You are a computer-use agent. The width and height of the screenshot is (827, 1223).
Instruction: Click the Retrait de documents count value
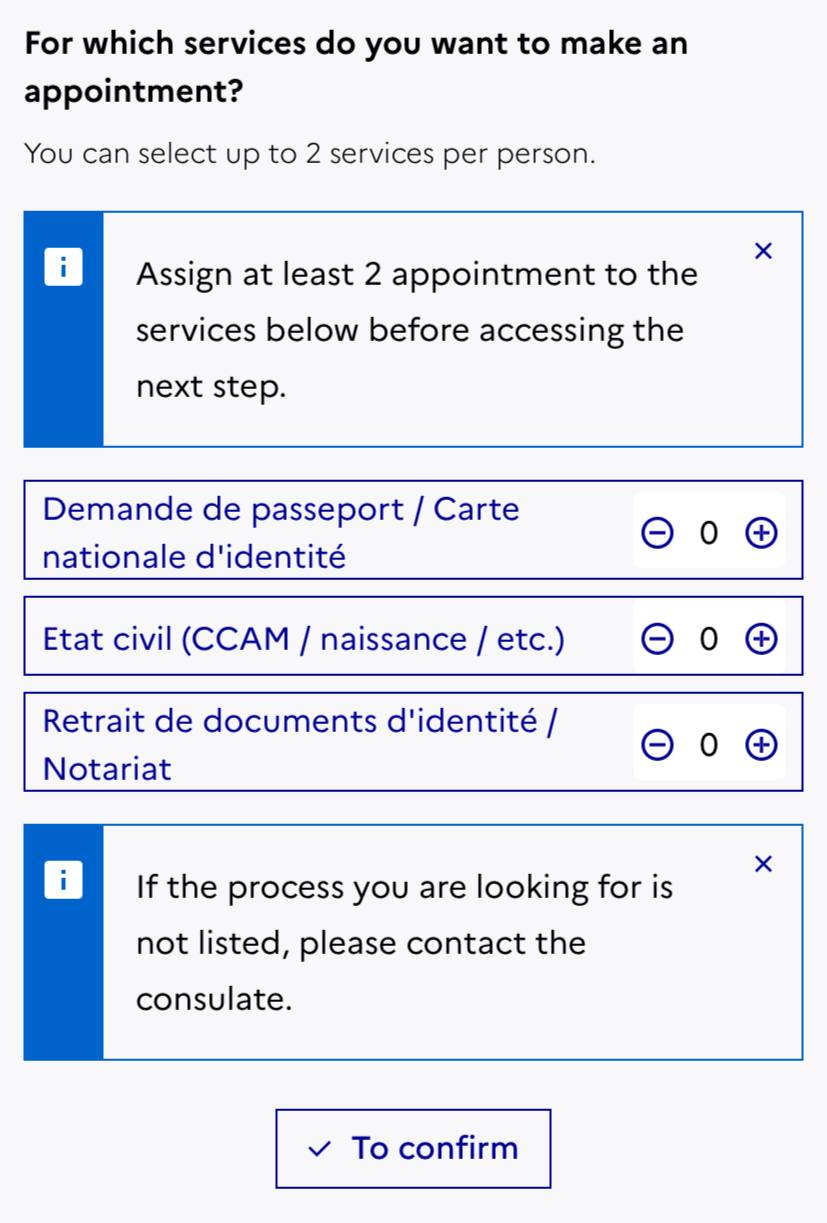tap(709, 745)
